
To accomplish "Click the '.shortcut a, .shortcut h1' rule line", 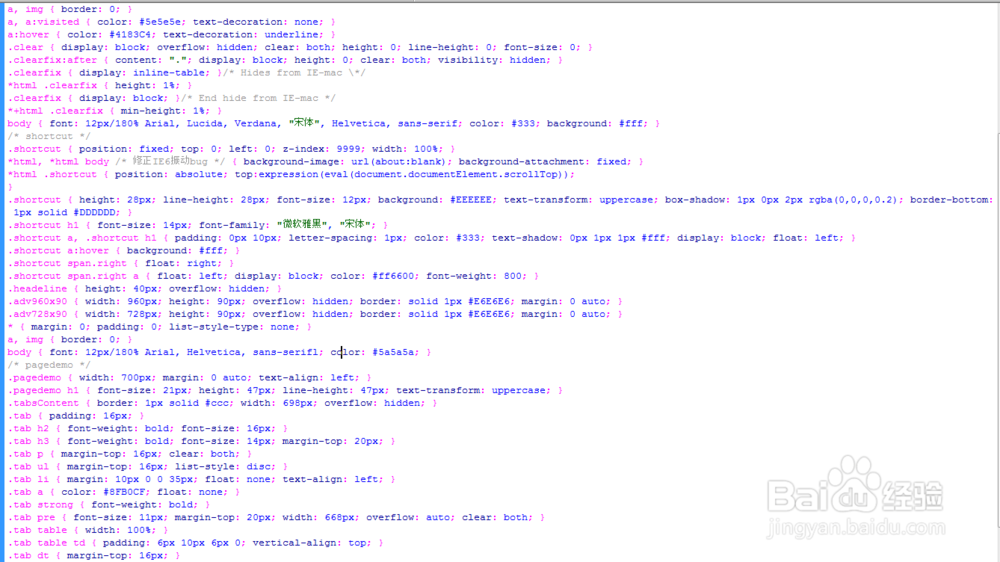I will pos(431,238).
